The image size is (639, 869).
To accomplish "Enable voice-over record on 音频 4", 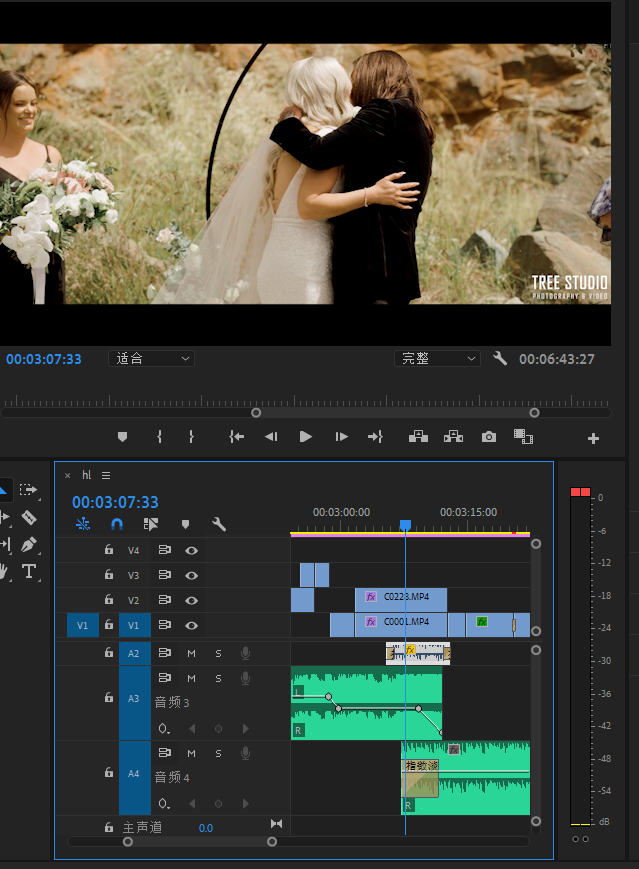I will click(x=246, y=753).
